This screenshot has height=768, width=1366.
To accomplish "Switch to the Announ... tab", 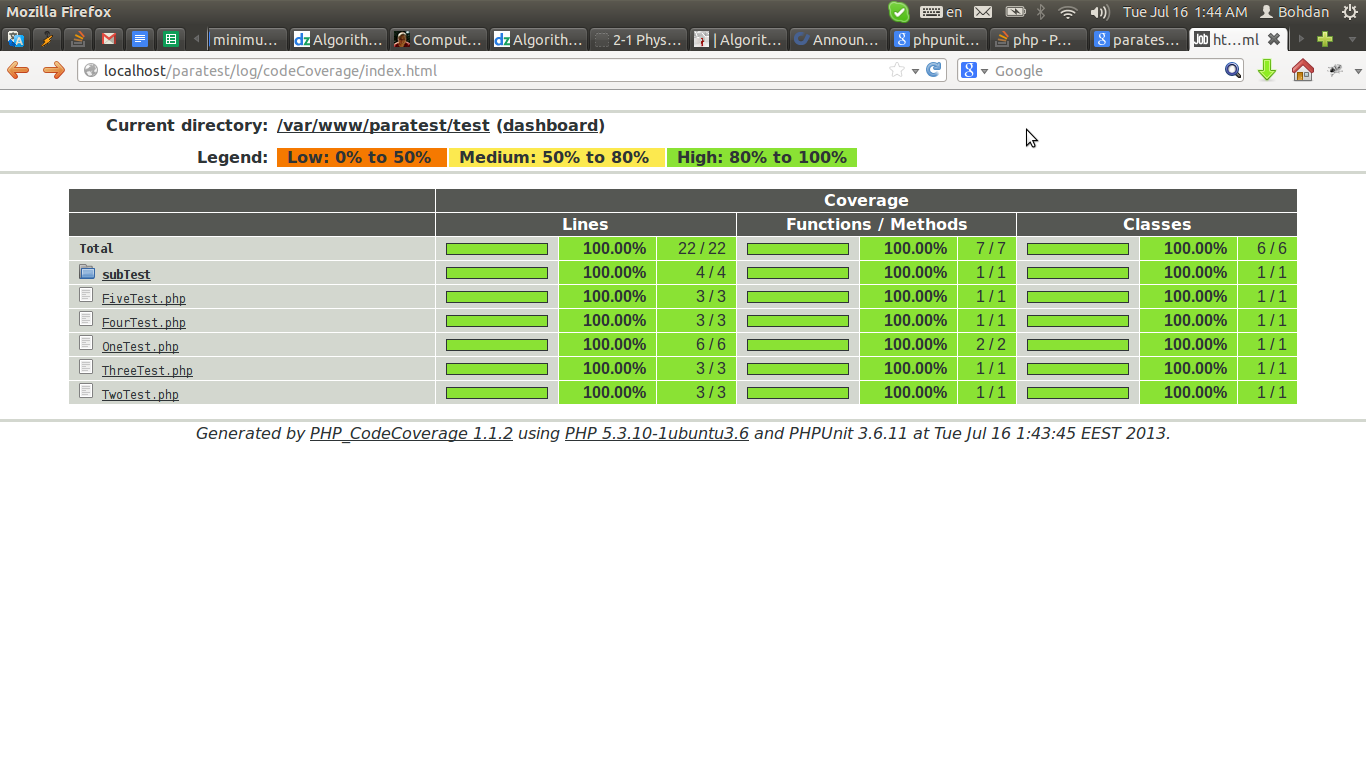I will tap(838, 39).
